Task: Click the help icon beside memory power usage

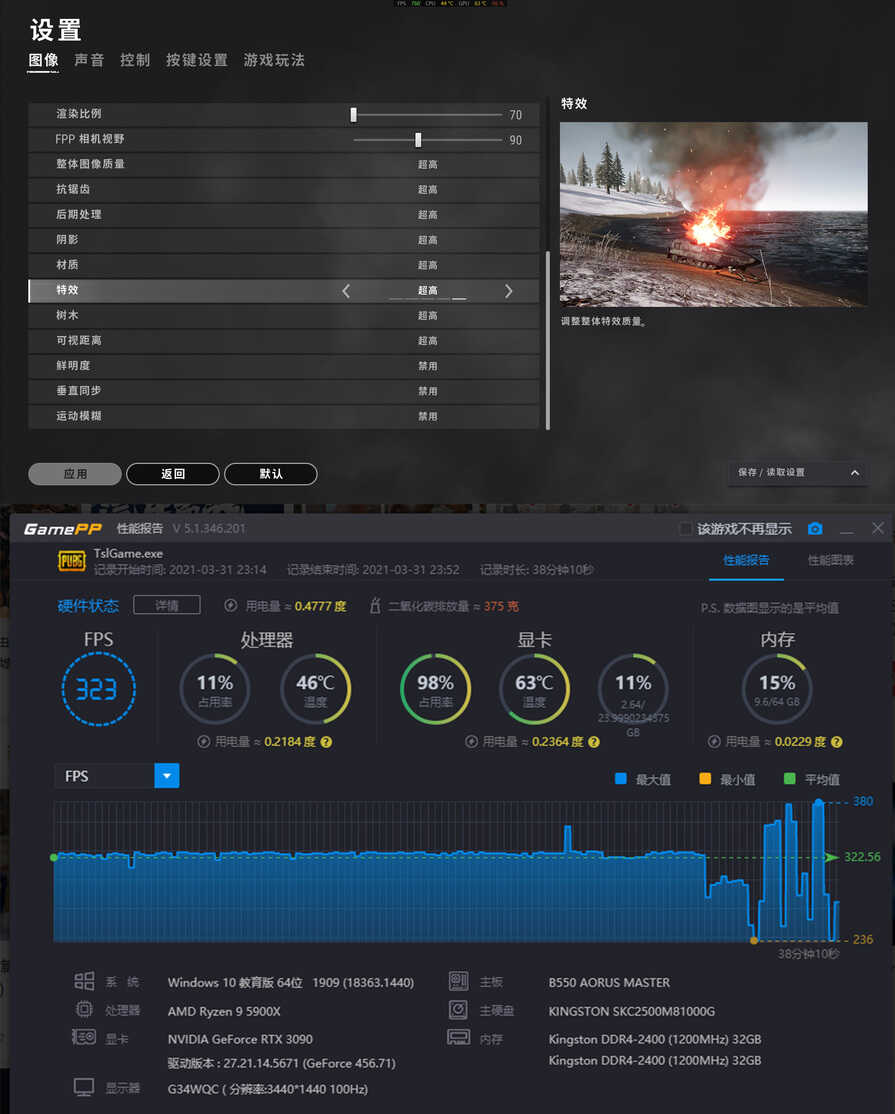Action: [836, 742]
